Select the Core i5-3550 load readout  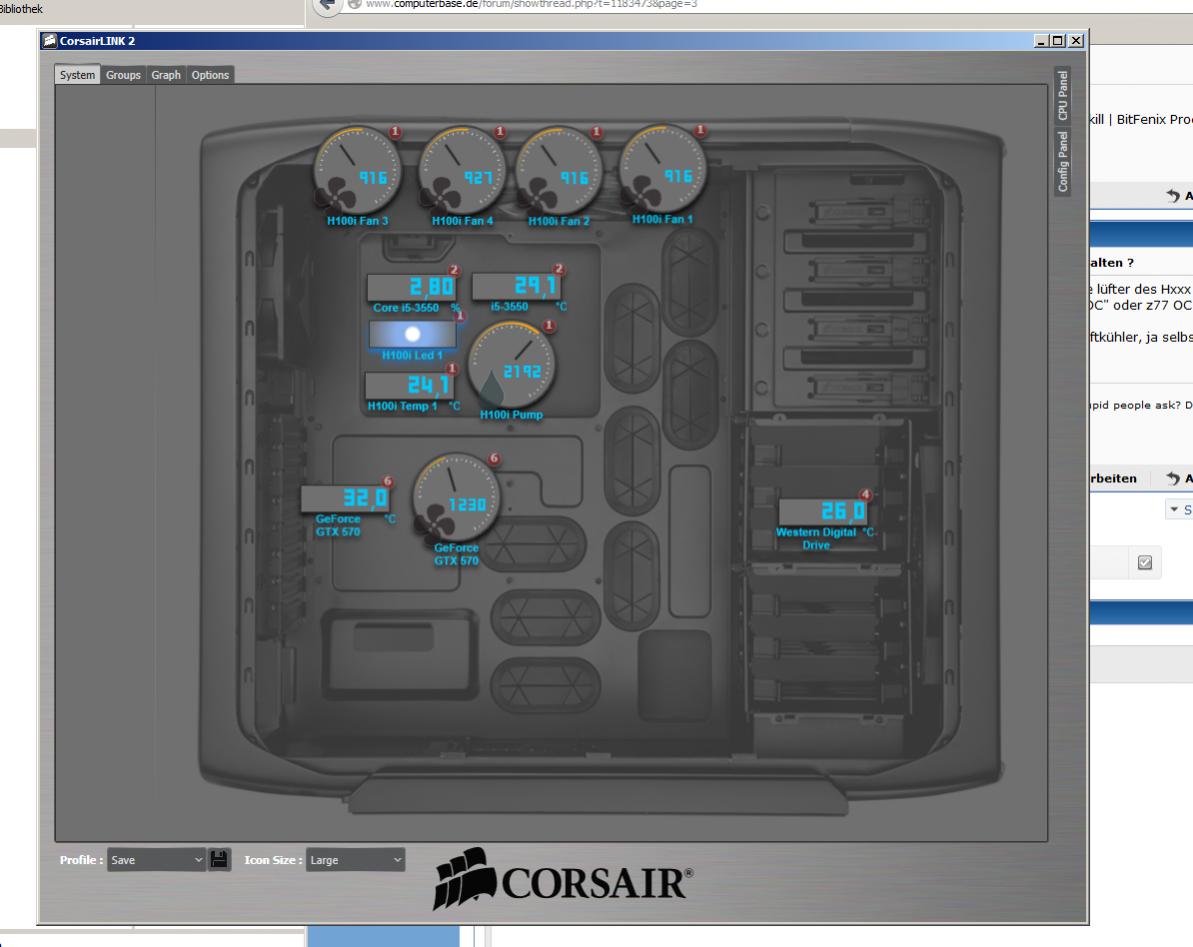pos(412,287)
